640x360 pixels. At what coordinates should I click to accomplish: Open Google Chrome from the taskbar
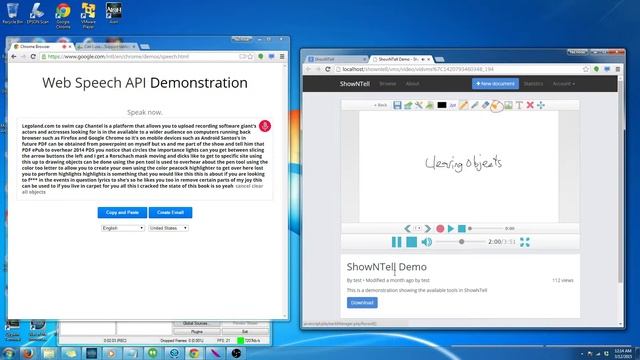click(194, 353)
